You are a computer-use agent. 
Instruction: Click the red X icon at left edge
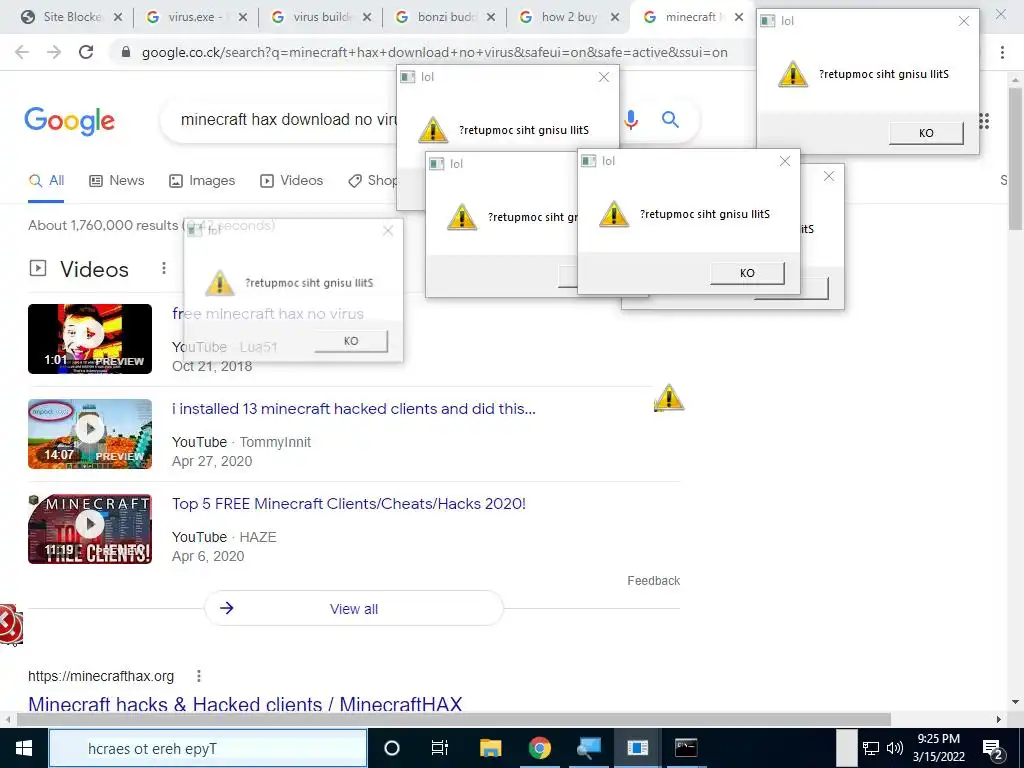pos(9,624)
